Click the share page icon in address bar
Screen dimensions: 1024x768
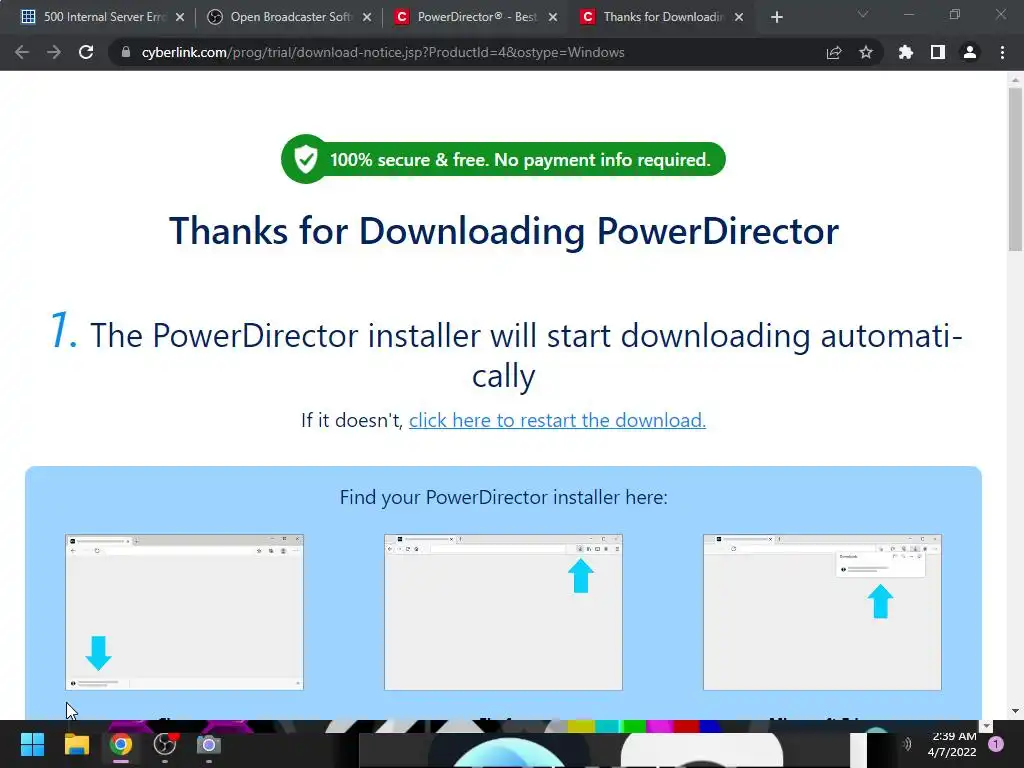coord(834,52)
